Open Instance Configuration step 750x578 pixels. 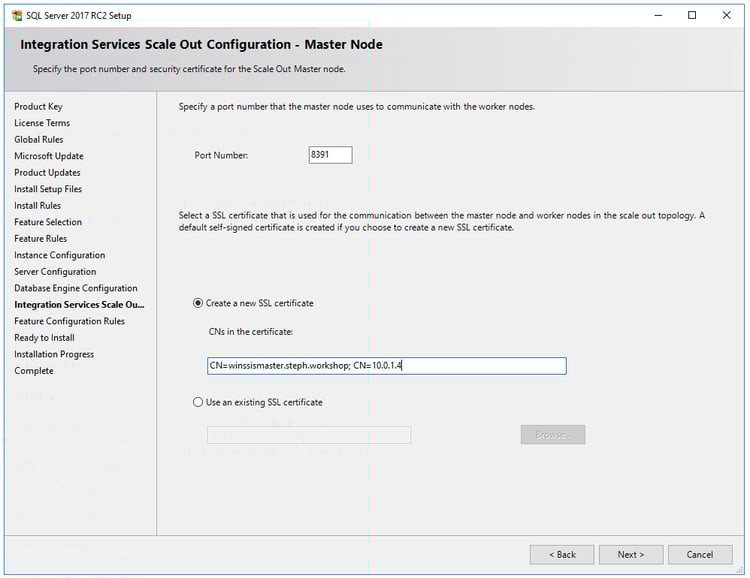(59, 255)
